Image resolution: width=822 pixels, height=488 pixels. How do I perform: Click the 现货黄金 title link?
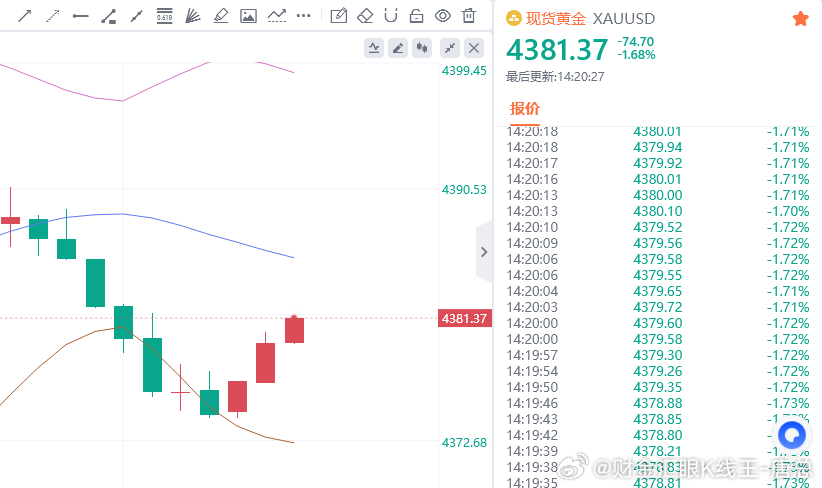pyautogui.click(x=556, y=19)
